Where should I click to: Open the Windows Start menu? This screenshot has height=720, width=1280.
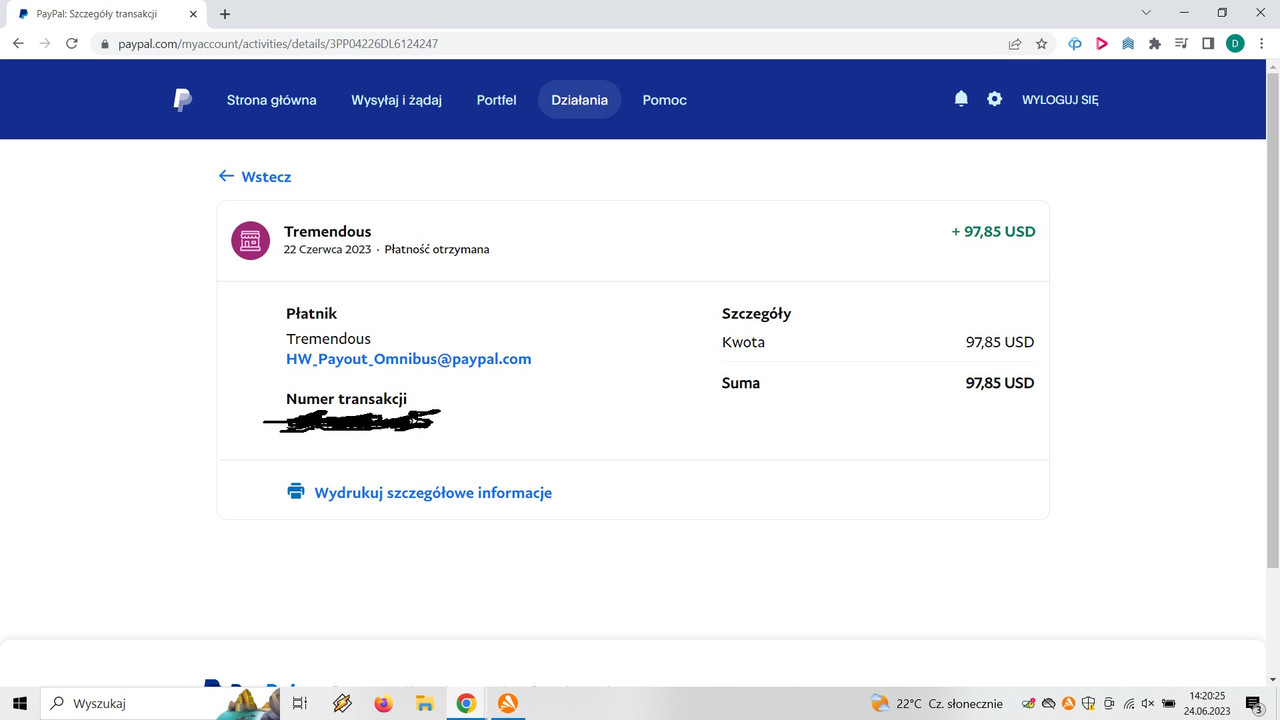tap(19, 703)
